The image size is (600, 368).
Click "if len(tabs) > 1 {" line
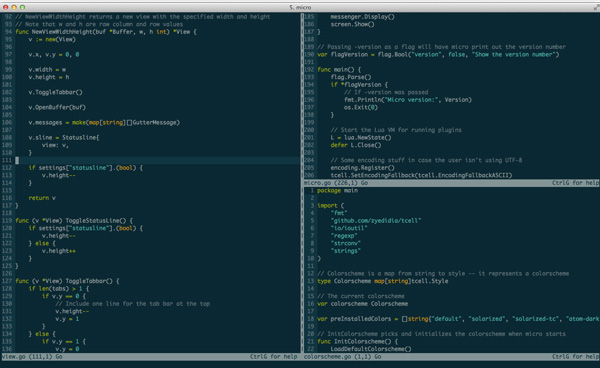pos(59,288)
